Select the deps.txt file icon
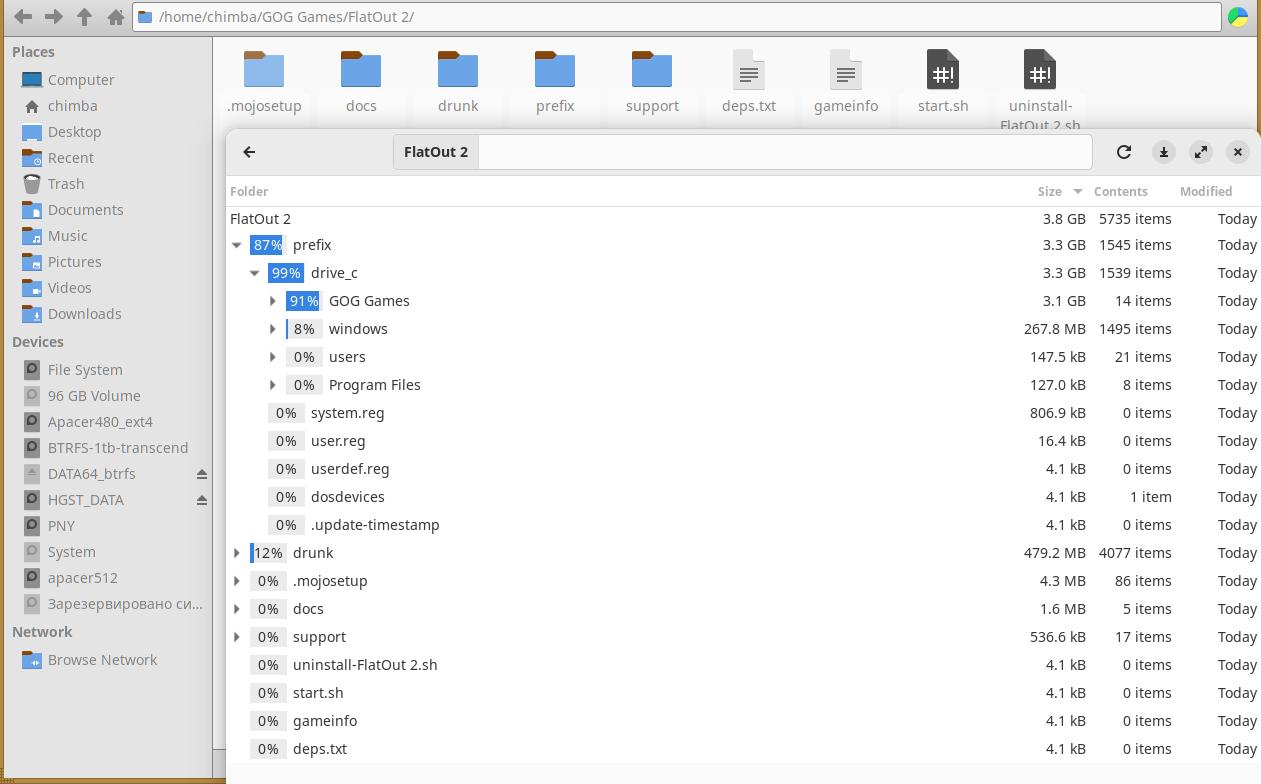 coord(749,70)
